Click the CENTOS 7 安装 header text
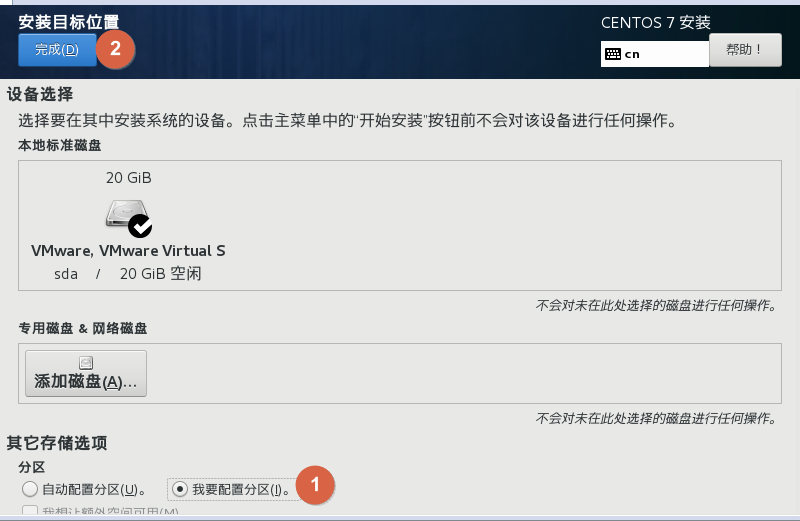Screen dimensions: 800x521 tap(656, 22)
